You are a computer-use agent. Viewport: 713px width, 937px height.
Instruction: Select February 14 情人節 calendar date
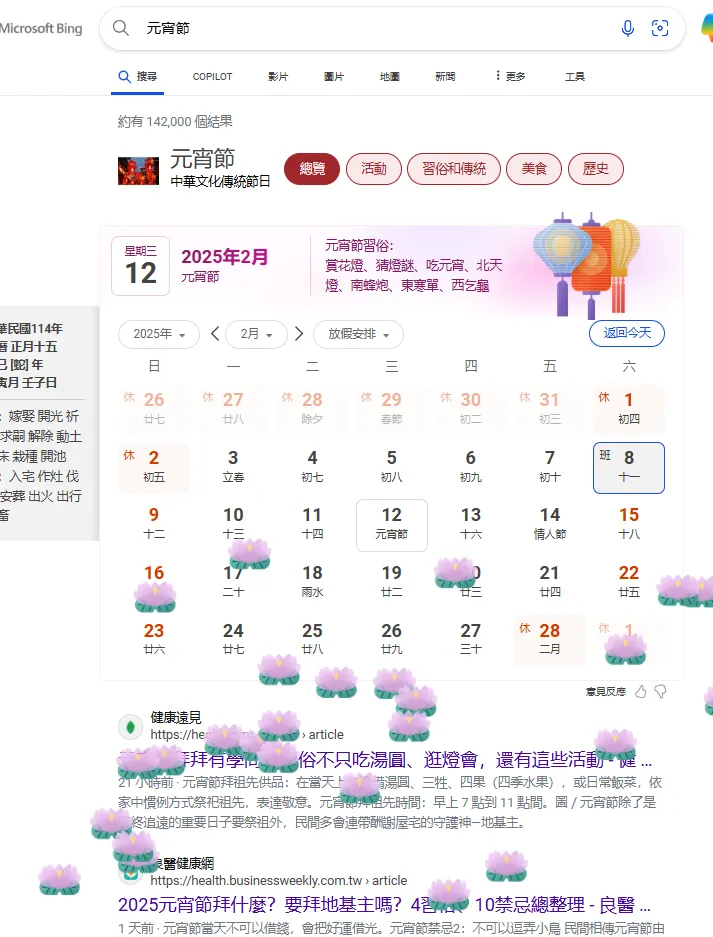pyautogui.click(x=550, y=523)
